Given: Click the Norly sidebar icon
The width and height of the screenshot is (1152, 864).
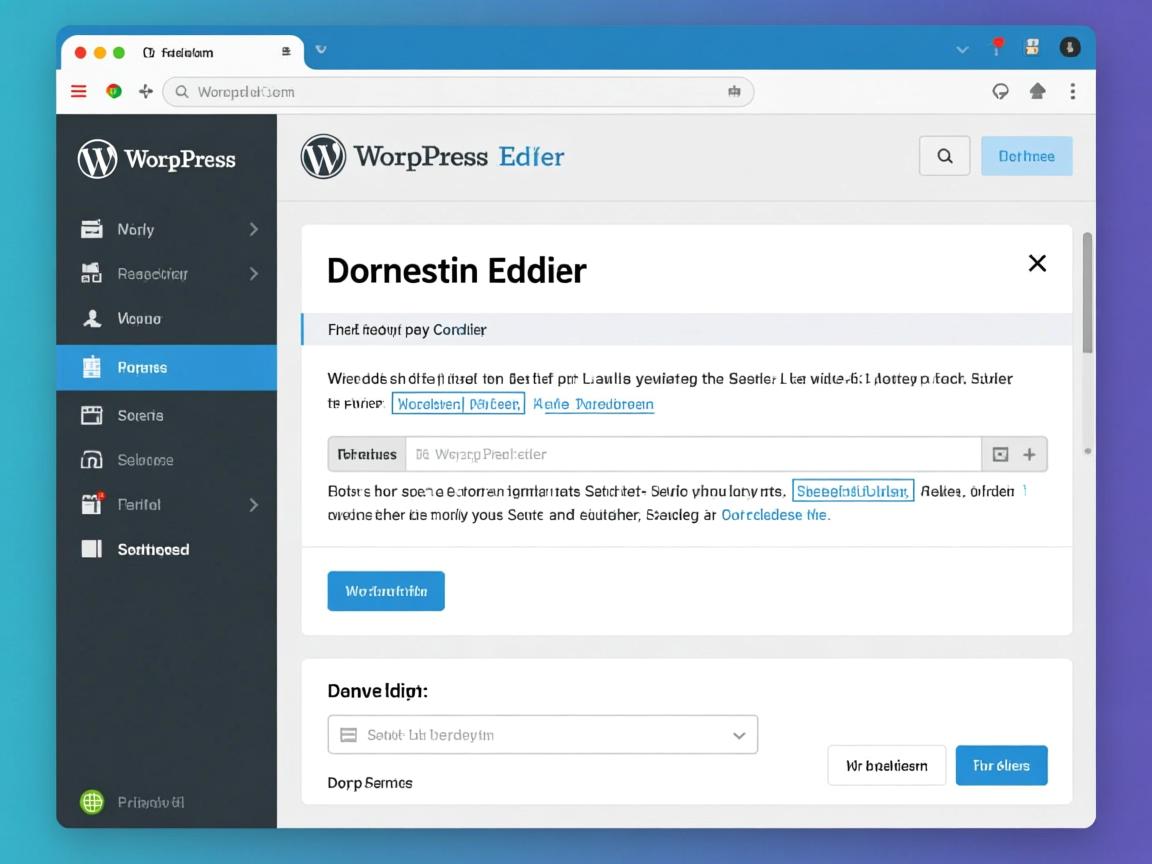Looking at the screenshot, I should tap(91, 229).
